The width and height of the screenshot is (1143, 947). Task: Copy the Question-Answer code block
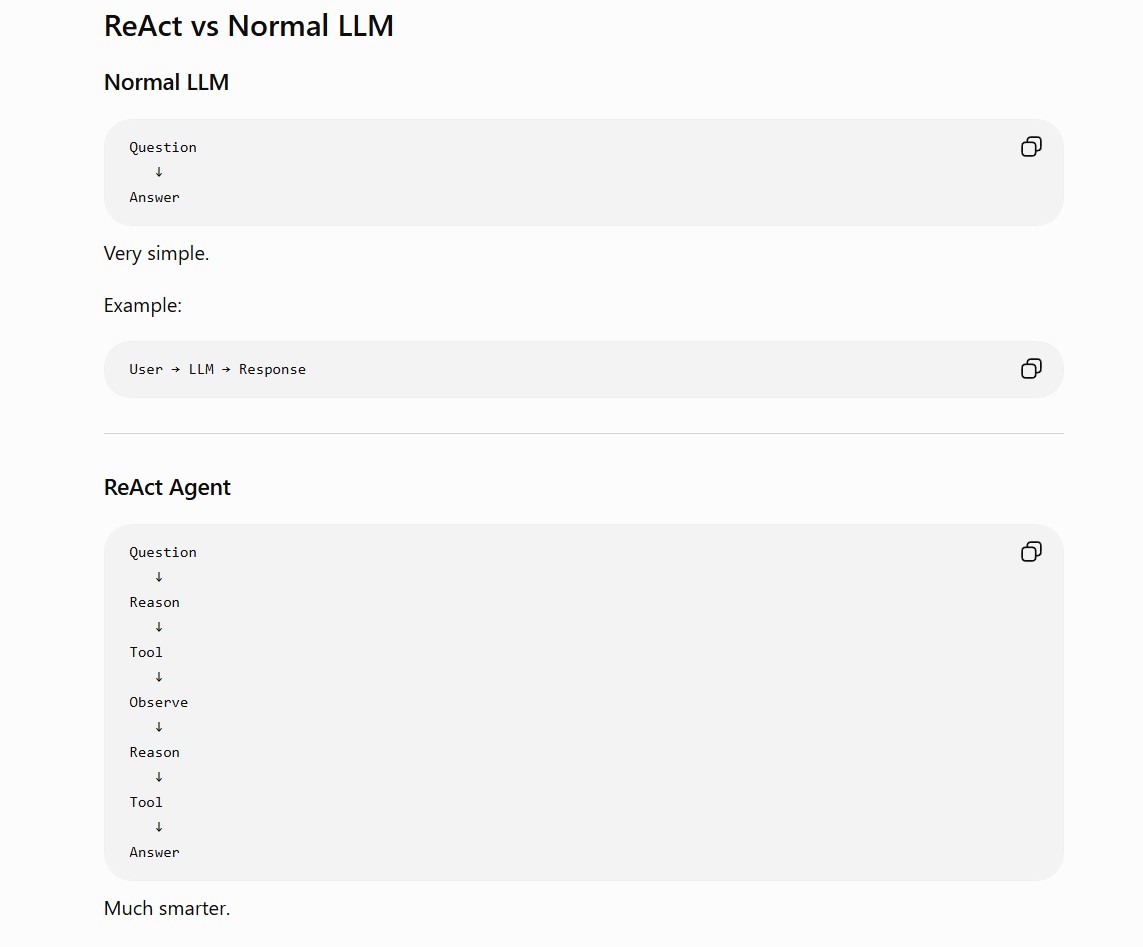coord(1031,147)
